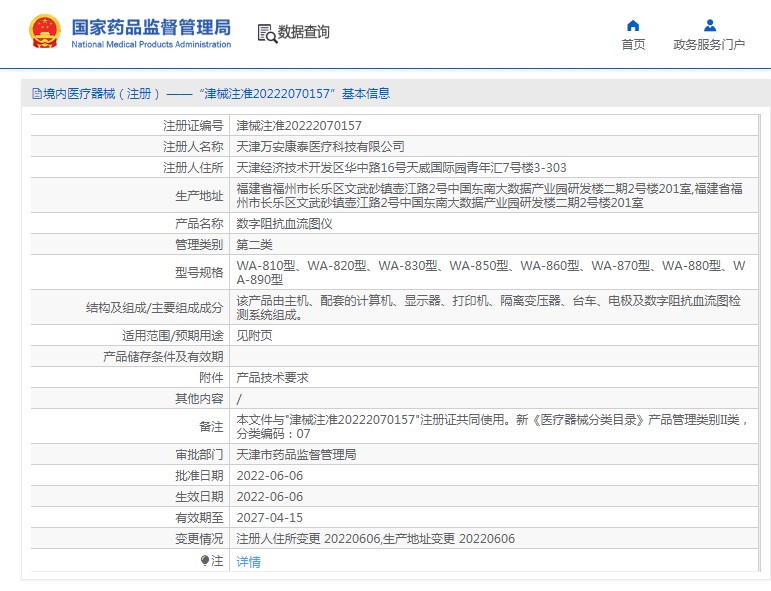Click the national emblem logo

point(44,32)
